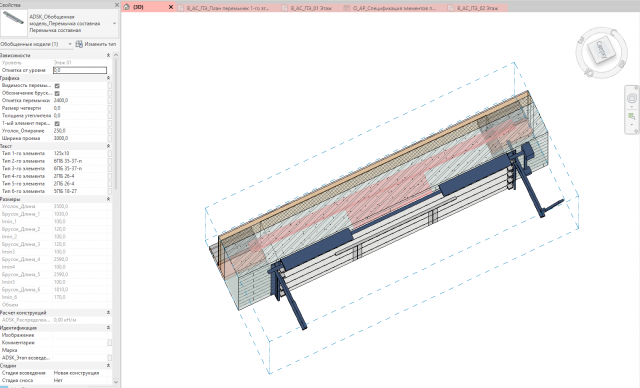640x388 pixels.
Task: Toggle 1-ый элемент пере... checkbox
Action: (57, 123)
